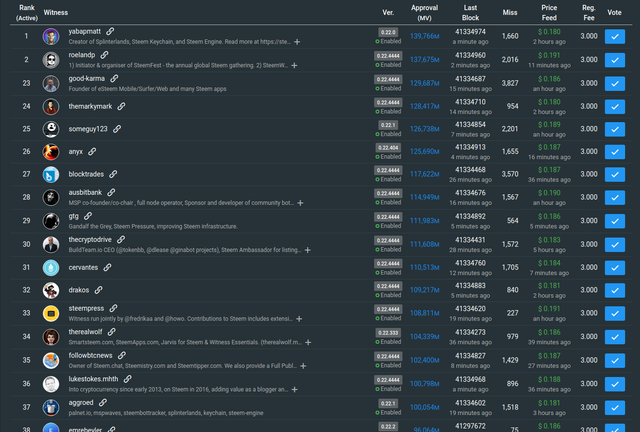Toggle vote checkbox for blocktrades

click(x=615, y=175)
